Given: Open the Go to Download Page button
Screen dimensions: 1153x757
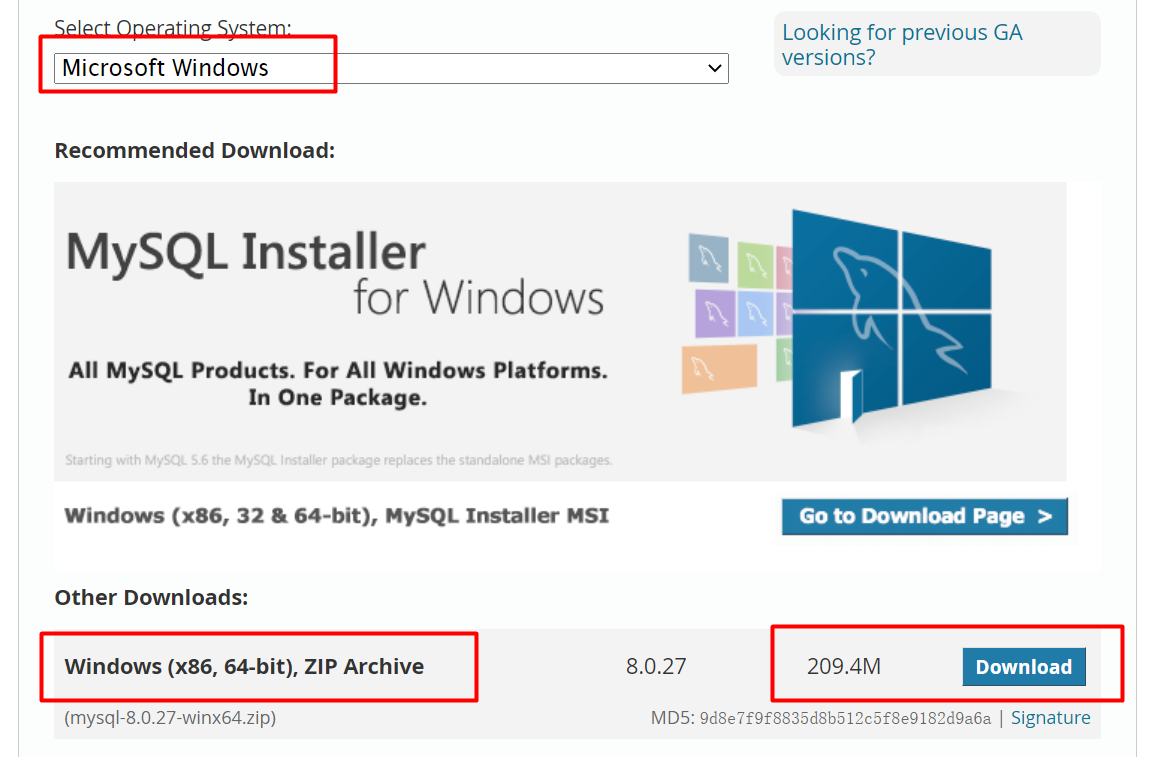Looking at the screenshot, I should pos(923,516).
